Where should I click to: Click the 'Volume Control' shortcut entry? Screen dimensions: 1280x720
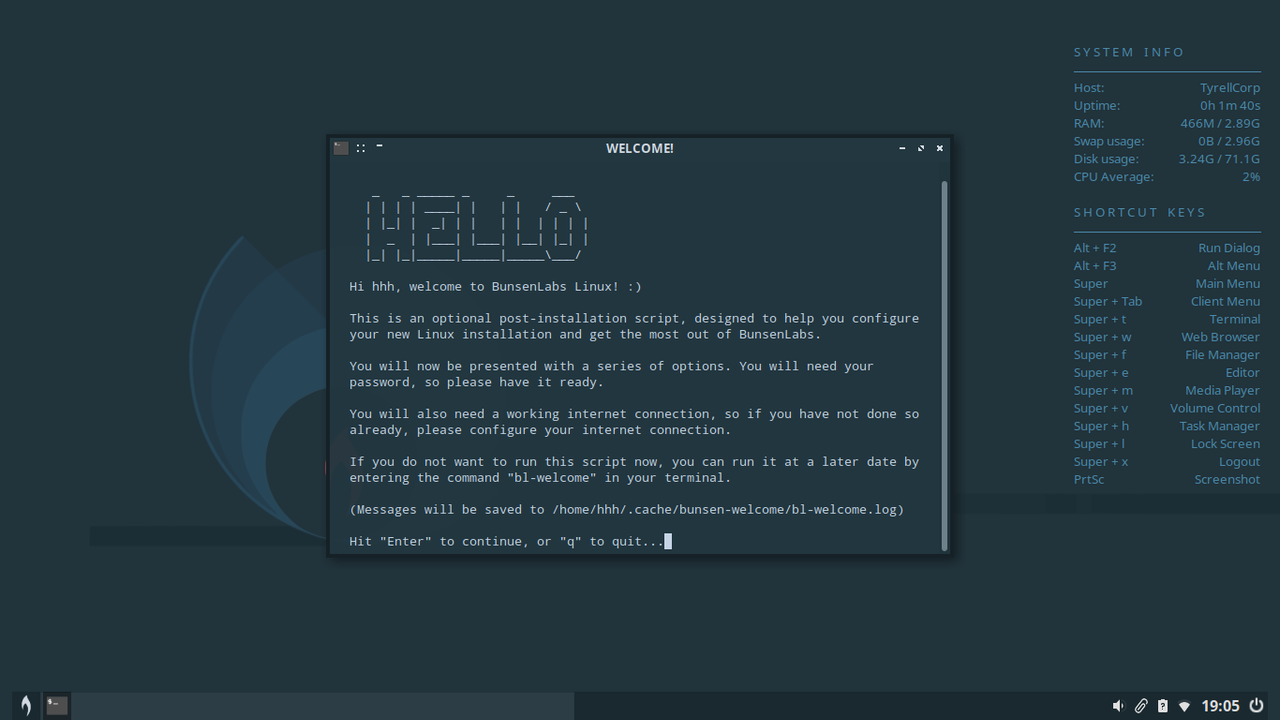[x=1215, y=408]
